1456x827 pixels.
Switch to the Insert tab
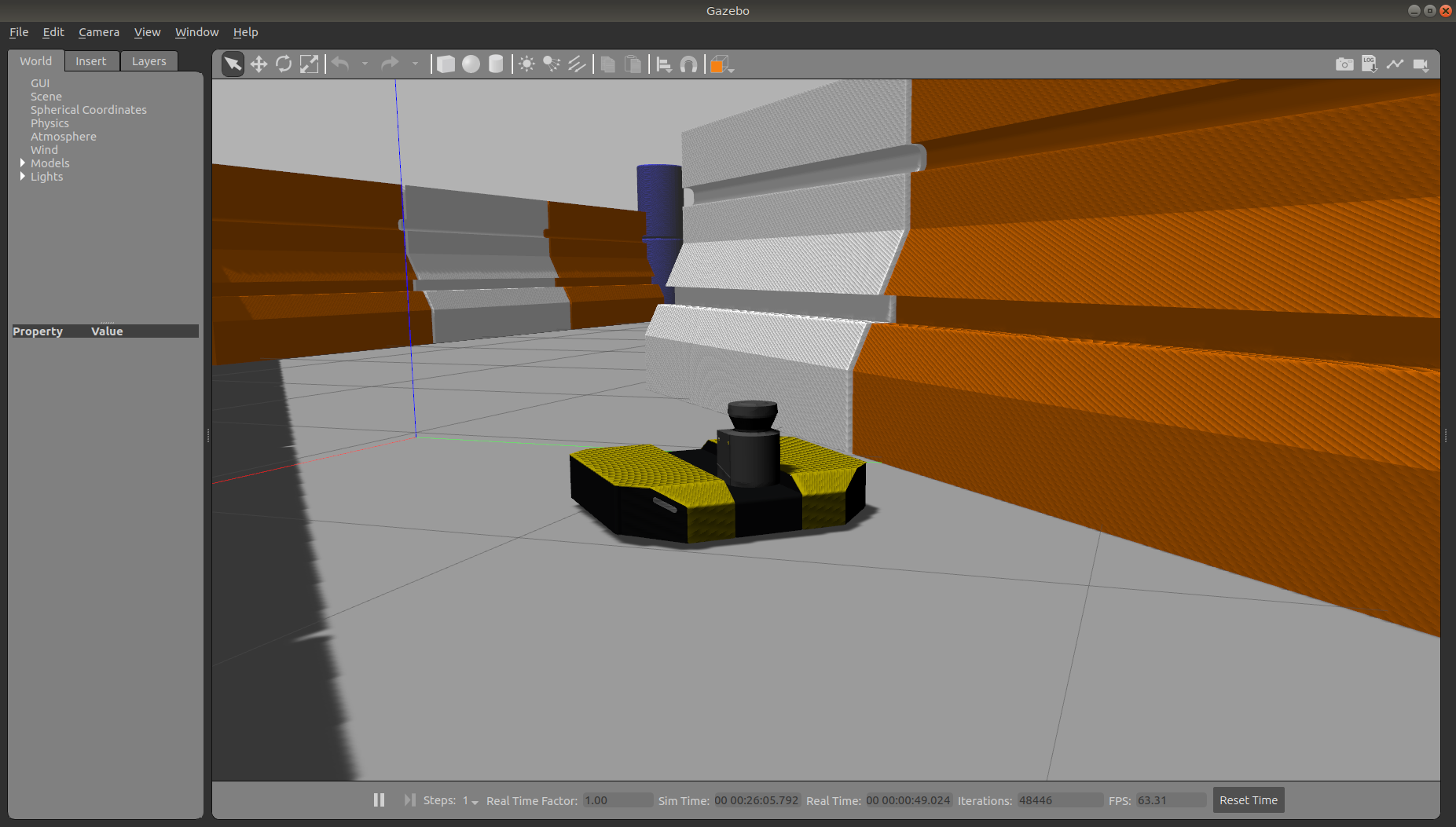(91, 61)
